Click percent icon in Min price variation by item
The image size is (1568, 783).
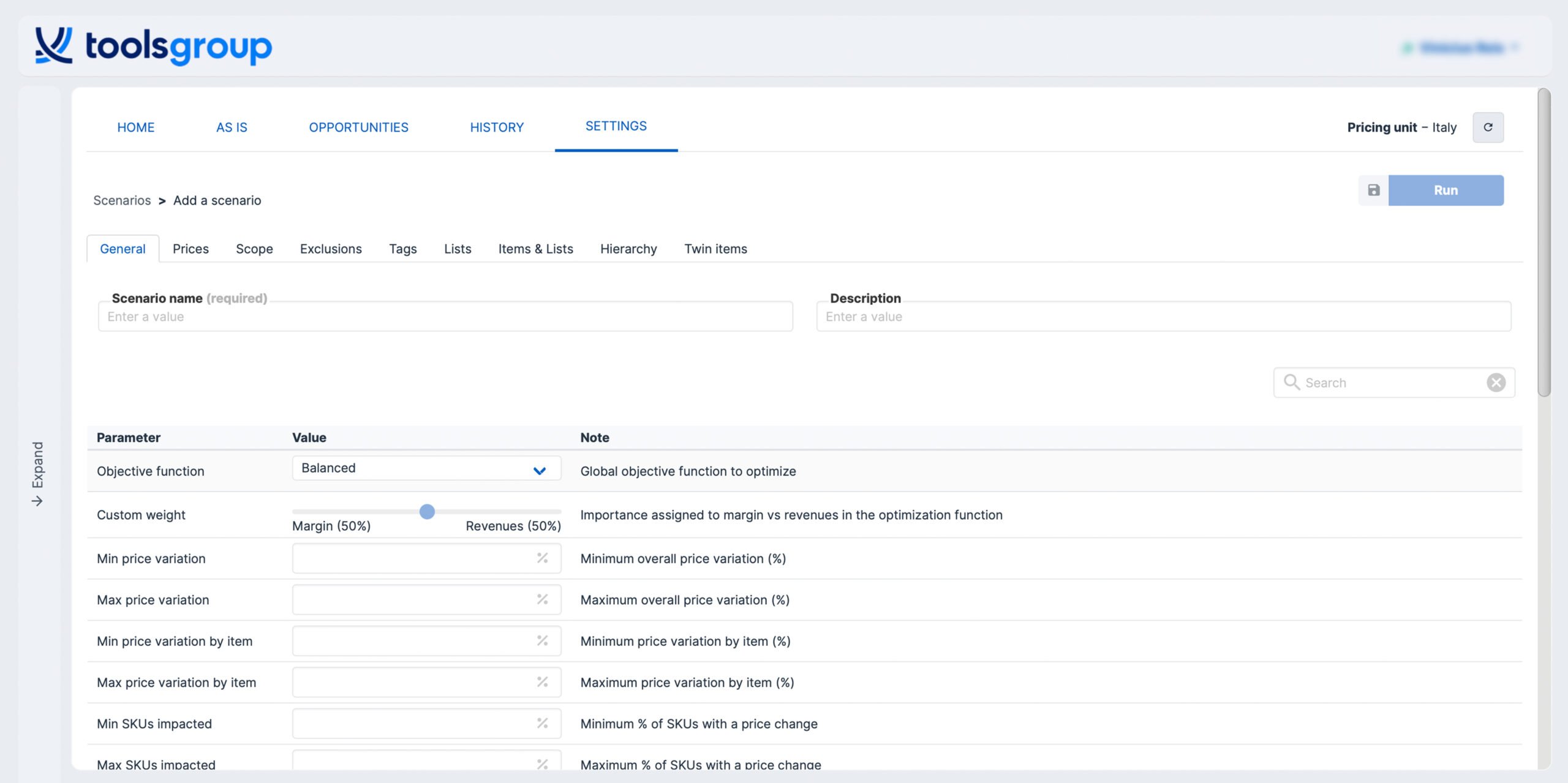(x=542, y=640)
